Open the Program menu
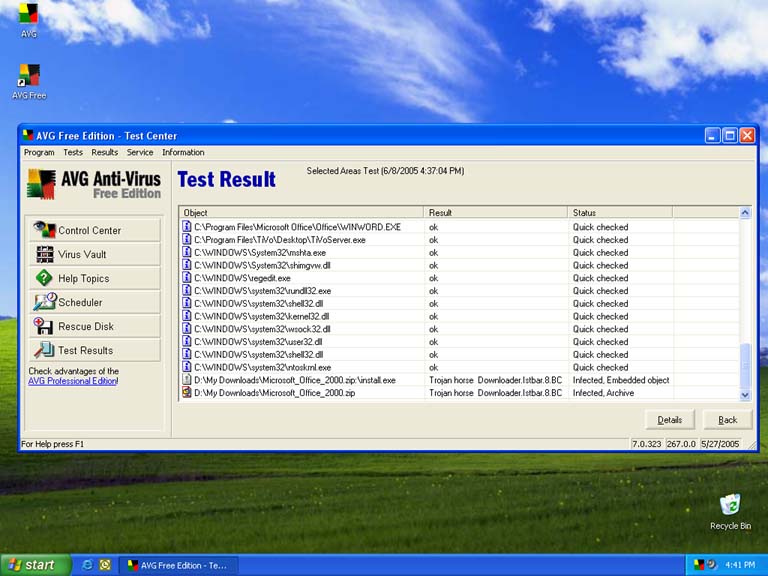The height and width of the screenshot is (576, 768). [x=39, y=153]
